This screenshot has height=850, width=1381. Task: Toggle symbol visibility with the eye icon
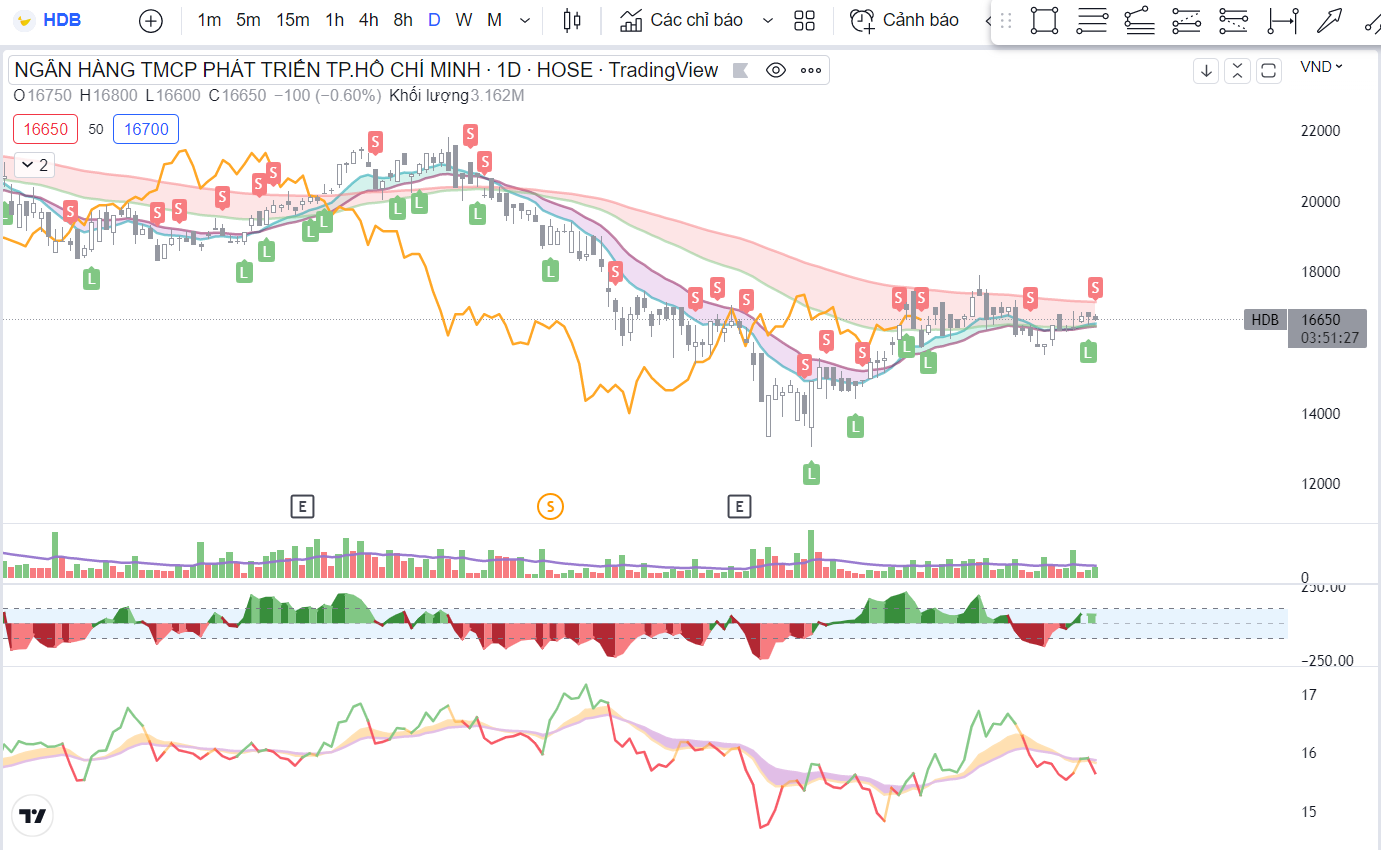pos(776,70)
